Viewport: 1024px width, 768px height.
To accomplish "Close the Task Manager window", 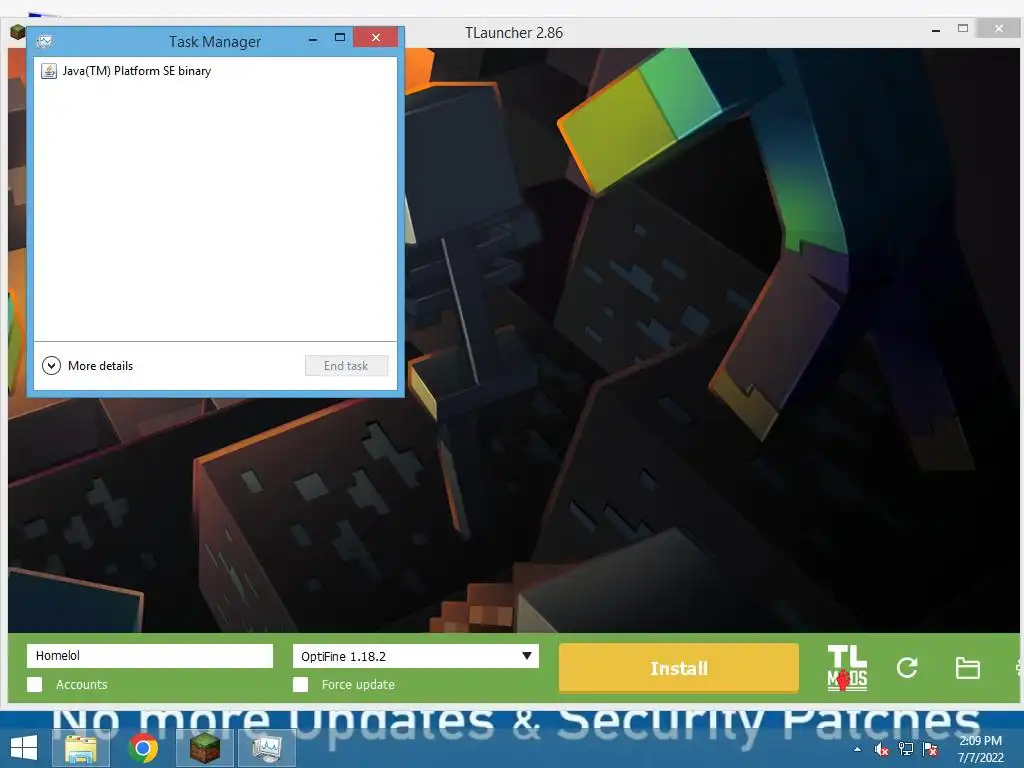I will click(x=376, y=37).
